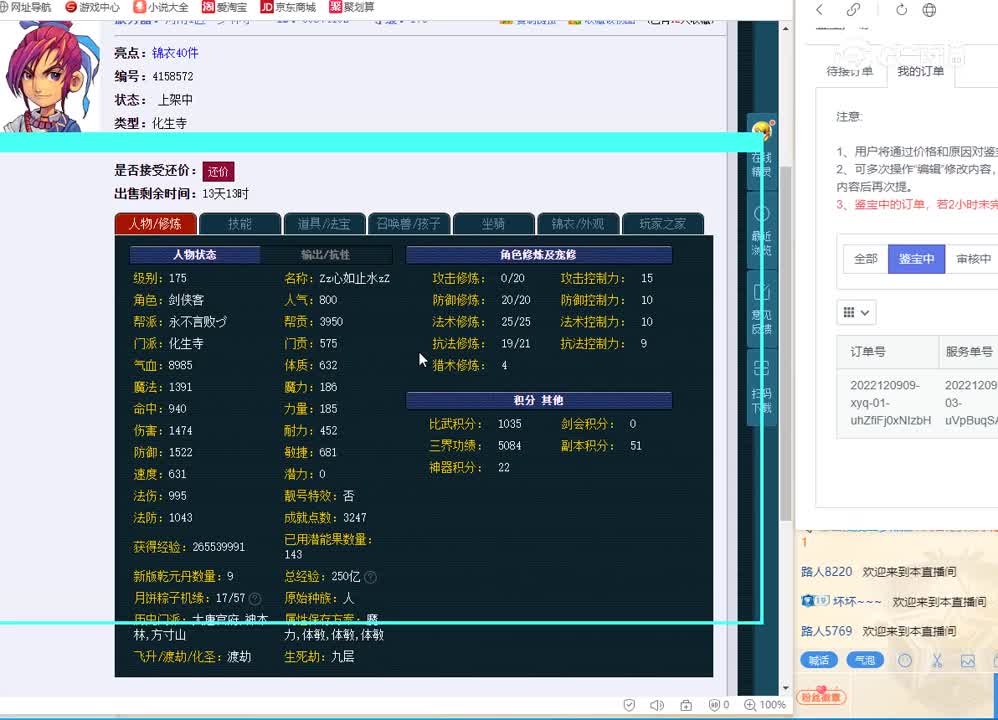Click character name Zz心如止水zZ
Viewport: 998px width, 720px height.
click(x=354, y=278)
